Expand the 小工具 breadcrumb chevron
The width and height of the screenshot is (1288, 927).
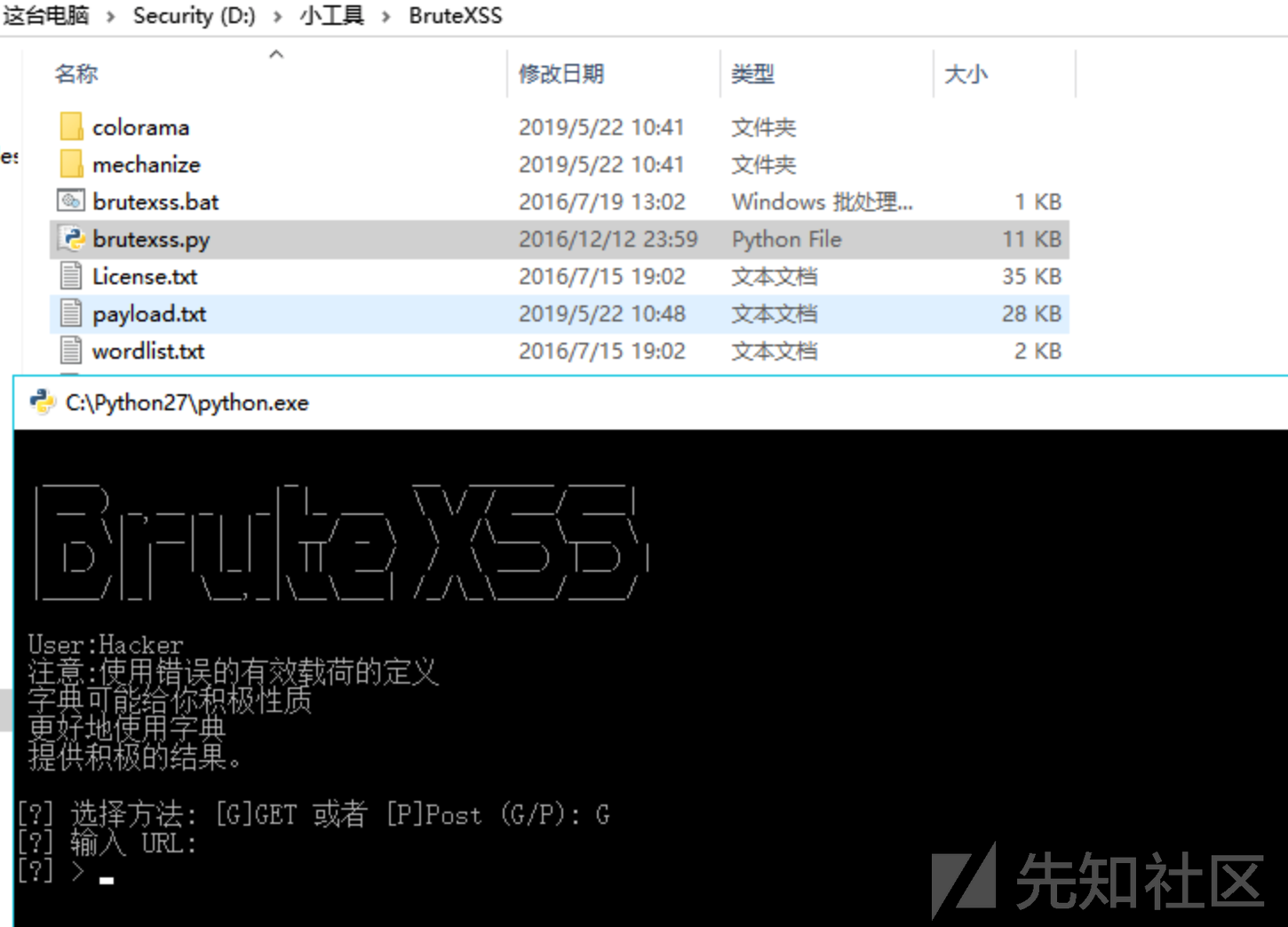(386, 16)
